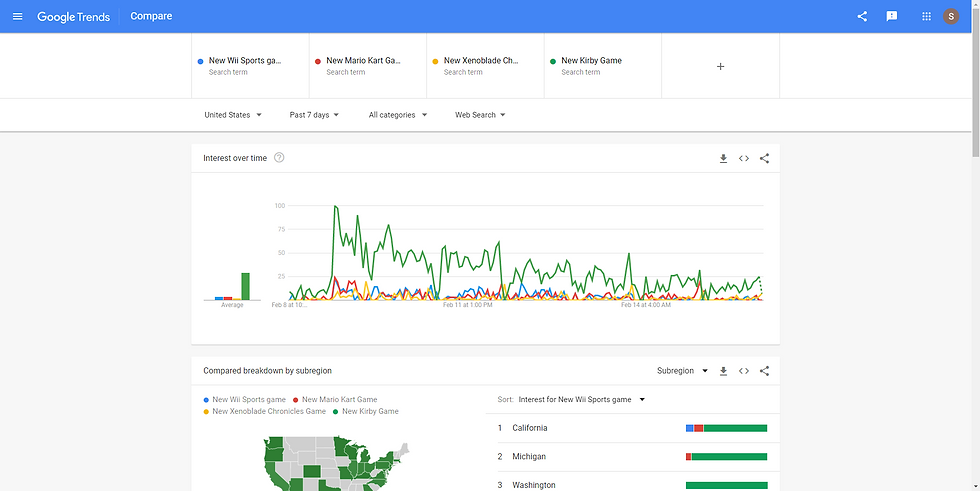Click the Compare page title
The image size is (980, 491).
(x=151, y=16)
